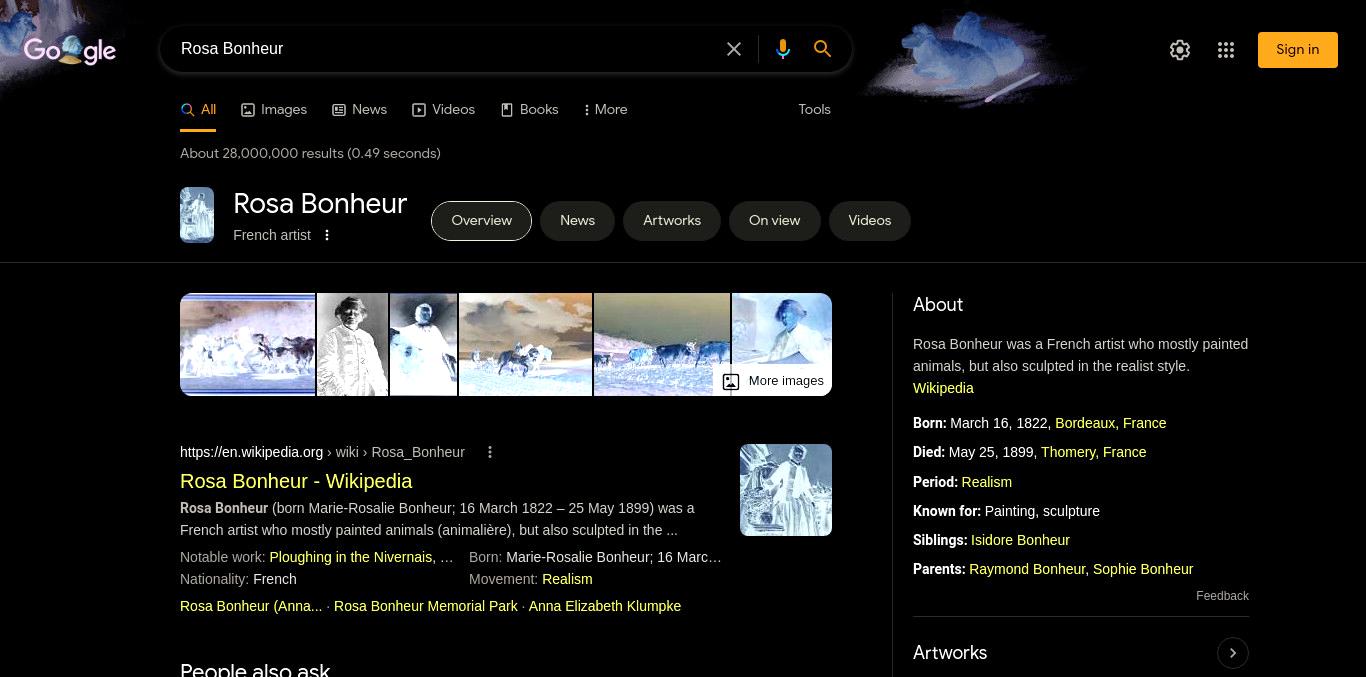
Task: Click the Artworks heading in side panel
Action: tap(950, 653)
